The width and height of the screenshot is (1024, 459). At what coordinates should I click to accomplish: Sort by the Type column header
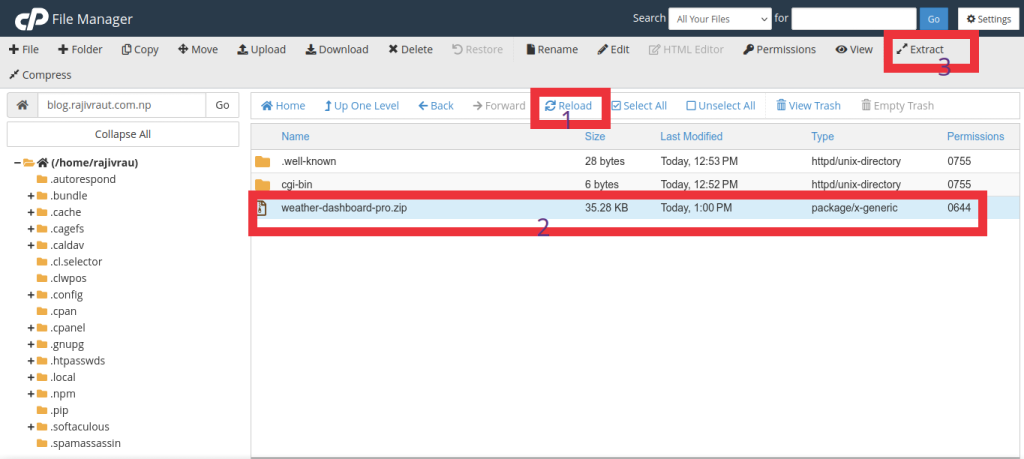coord(823,136)
